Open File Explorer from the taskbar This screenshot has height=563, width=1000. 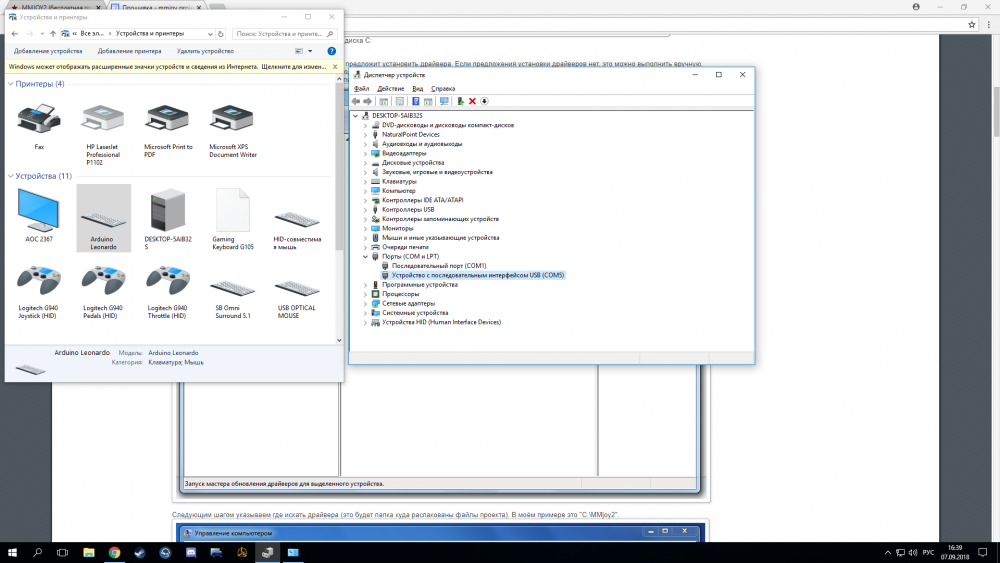pyautogui.click(x=89, y=552)
